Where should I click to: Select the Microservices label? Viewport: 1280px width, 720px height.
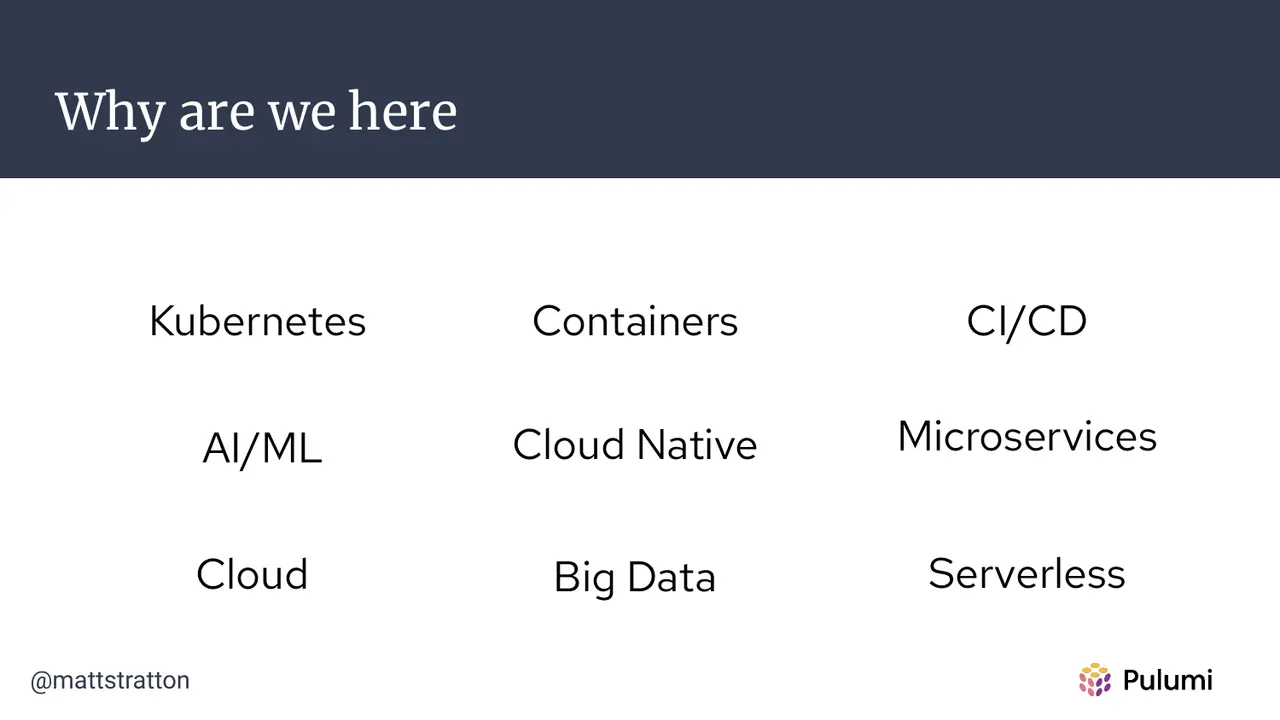pyautogui.click(x=1027, y=436)
